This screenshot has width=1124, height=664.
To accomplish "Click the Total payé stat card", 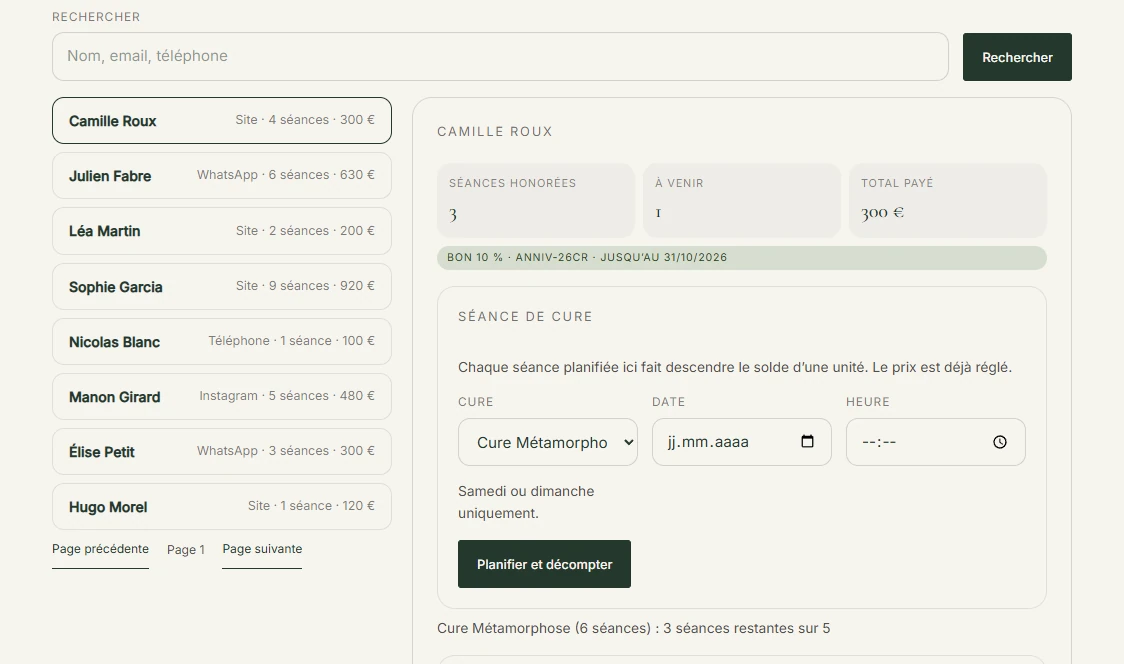I will click(948, 200).
